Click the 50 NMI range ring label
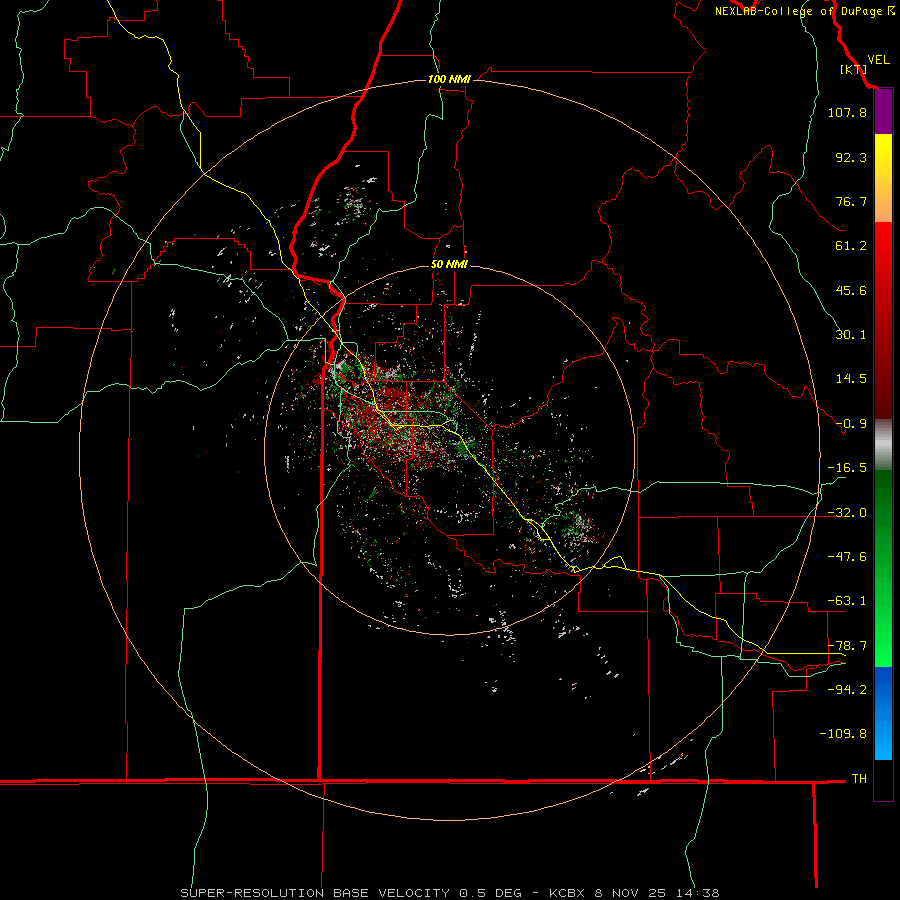This screenshot has height=900, width=900. tap(449, 265)
